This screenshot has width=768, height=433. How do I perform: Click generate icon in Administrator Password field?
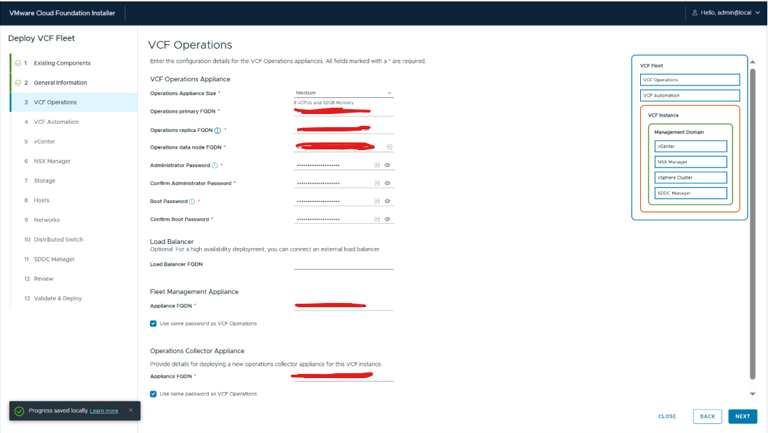377,165
